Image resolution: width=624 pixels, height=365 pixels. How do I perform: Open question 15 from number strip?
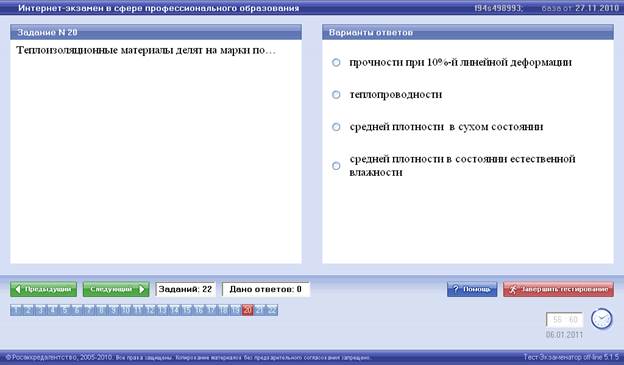click(186, 310)
